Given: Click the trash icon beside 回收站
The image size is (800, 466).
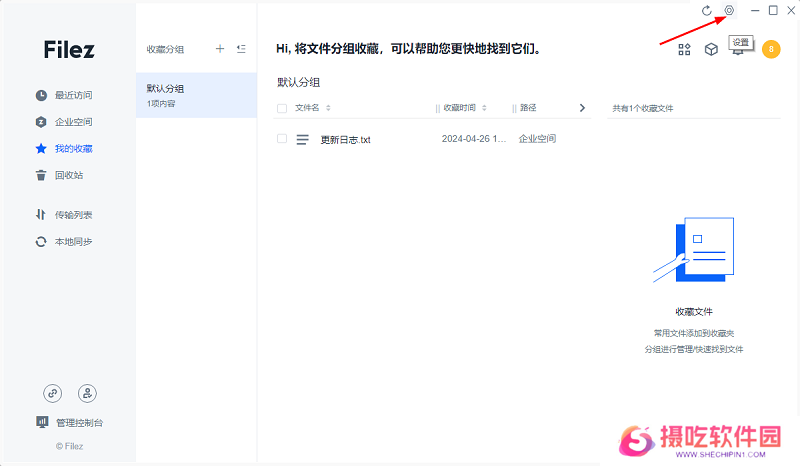Looking at the screenshot, I should tap(41, 175).
